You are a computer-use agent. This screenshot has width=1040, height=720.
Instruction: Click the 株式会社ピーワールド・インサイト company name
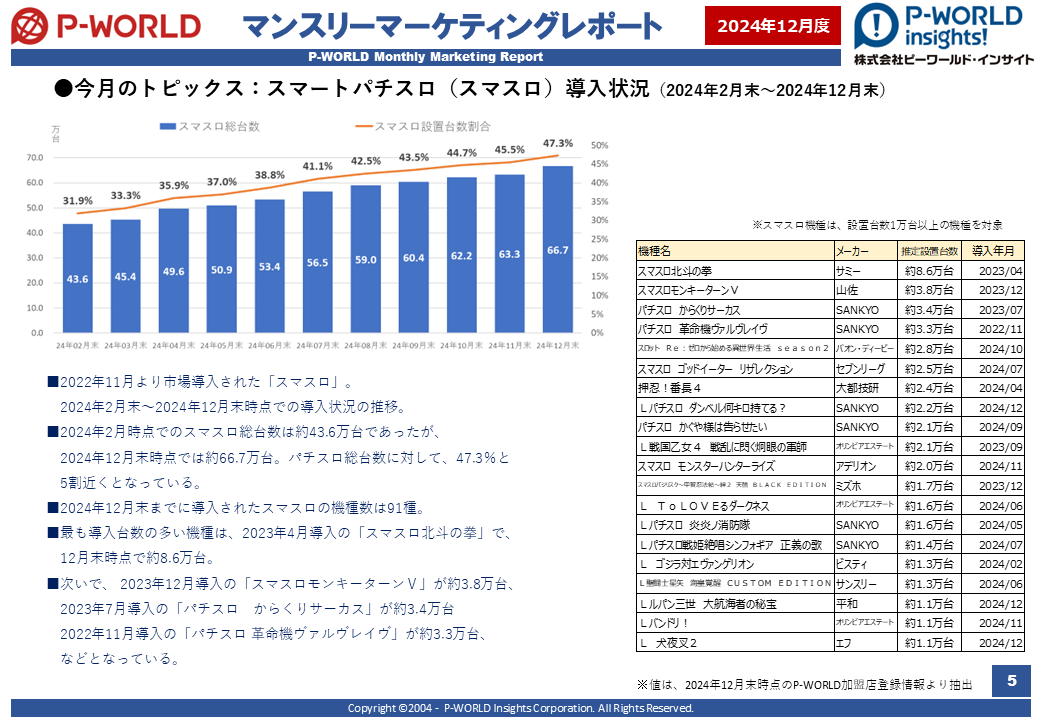tap(944, 60)
